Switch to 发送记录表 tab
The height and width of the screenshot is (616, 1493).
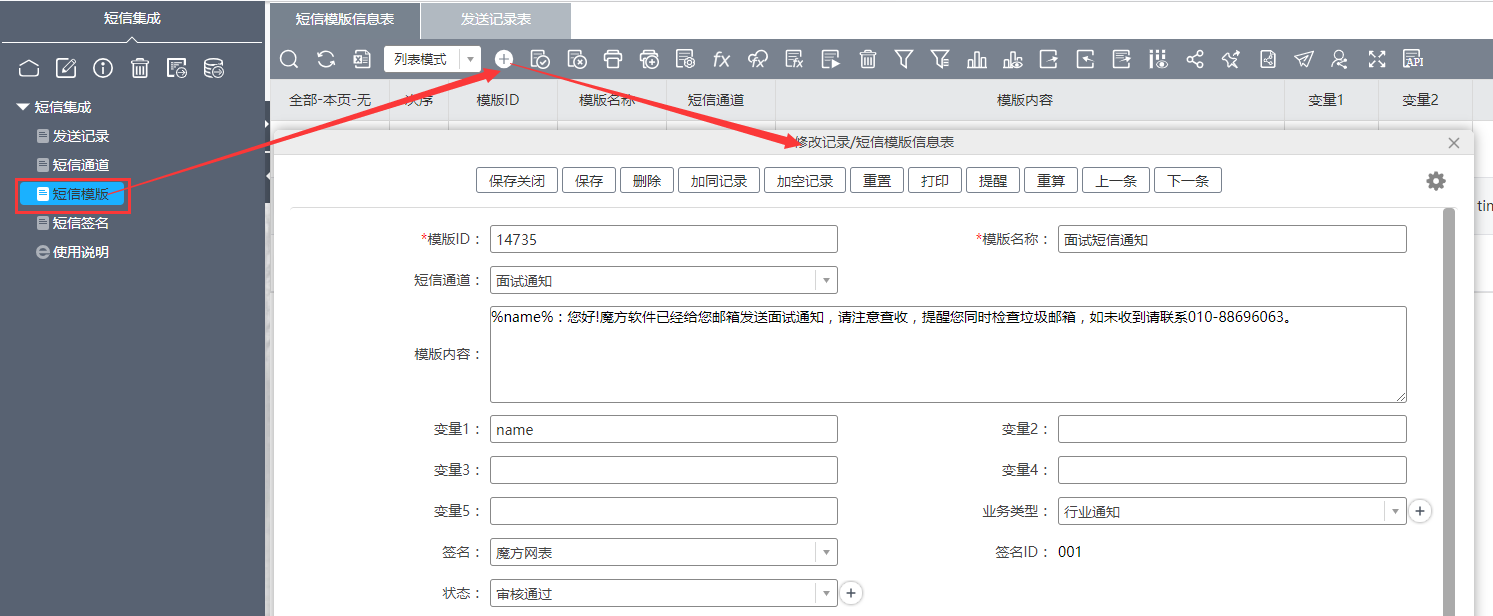pos(496,19)
